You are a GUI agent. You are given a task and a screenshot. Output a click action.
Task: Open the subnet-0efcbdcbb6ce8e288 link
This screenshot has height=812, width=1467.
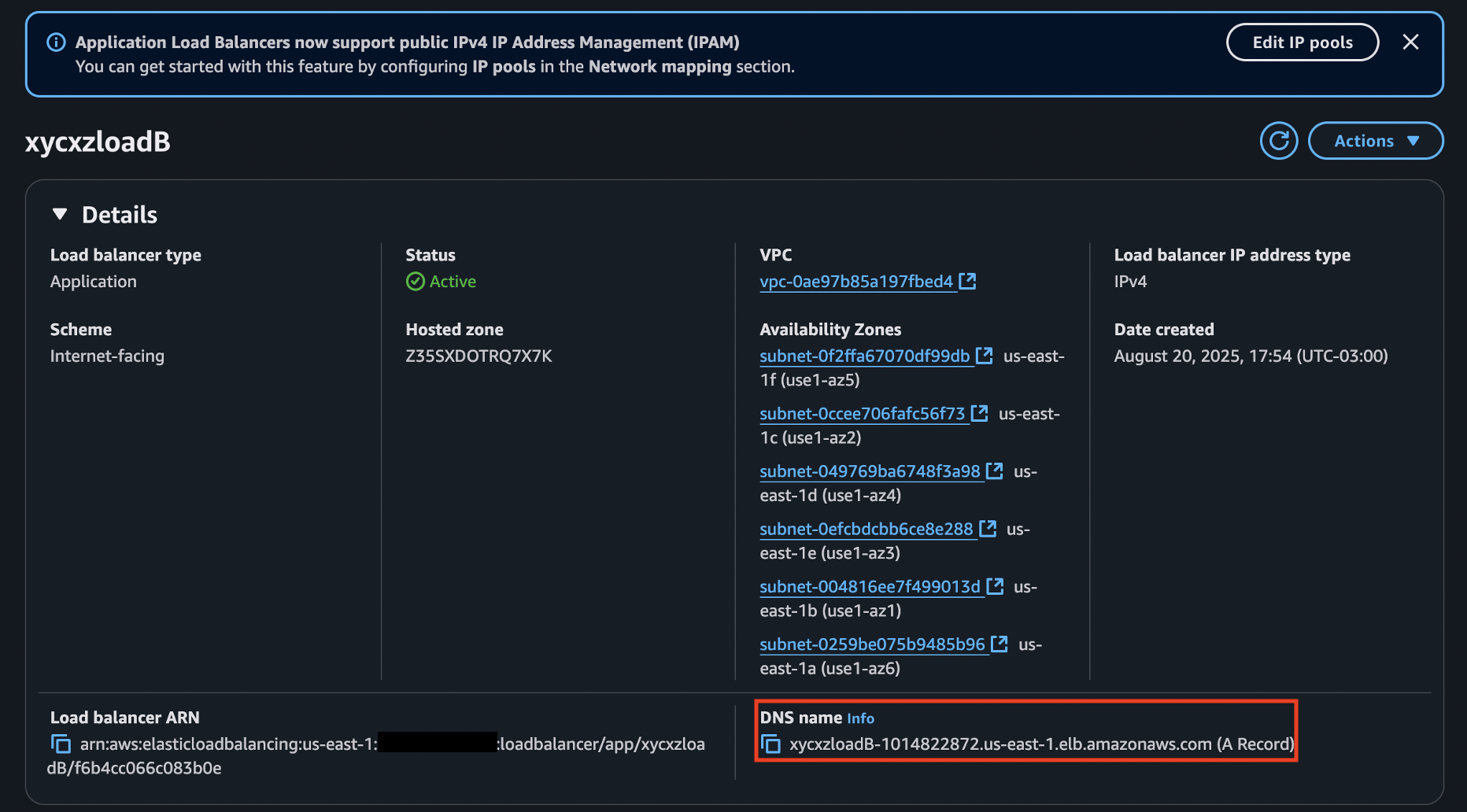[866, 529]
